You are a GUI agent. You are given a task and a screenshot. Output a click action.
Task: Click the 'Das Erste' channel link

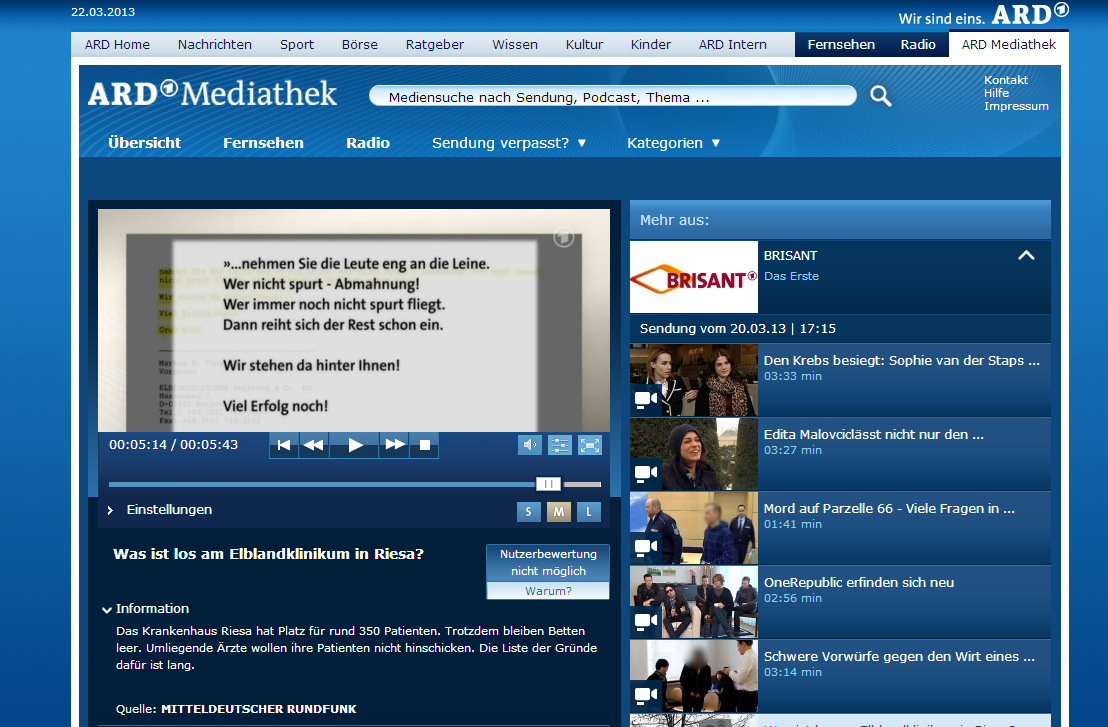coord(791,276)
